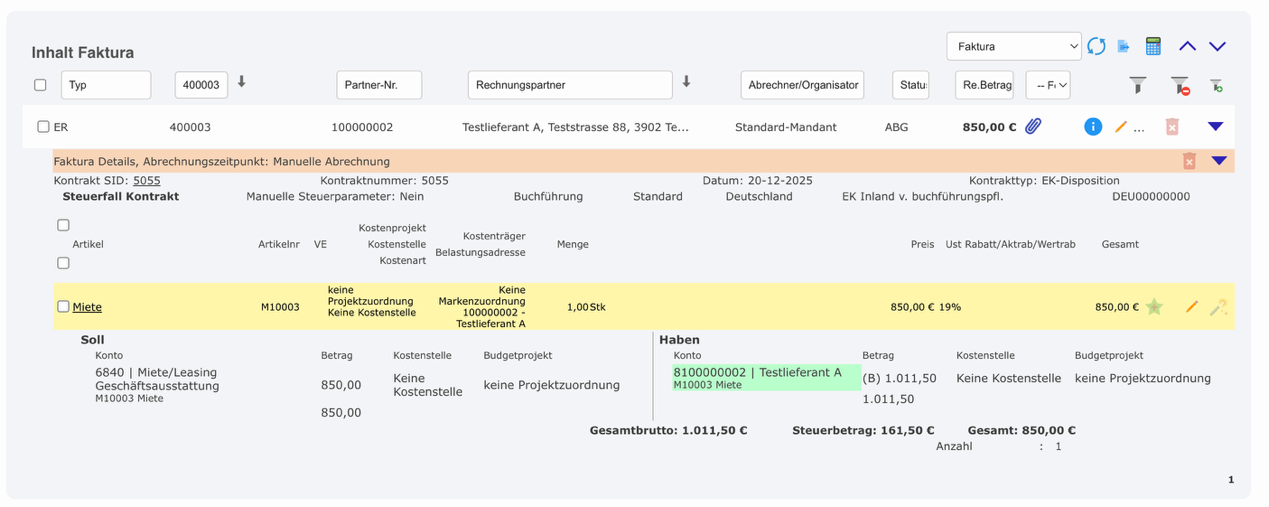This screenshot has width=1269, height=507.
Task: Click magic wand icon on Miete row
Action: 1218,308
